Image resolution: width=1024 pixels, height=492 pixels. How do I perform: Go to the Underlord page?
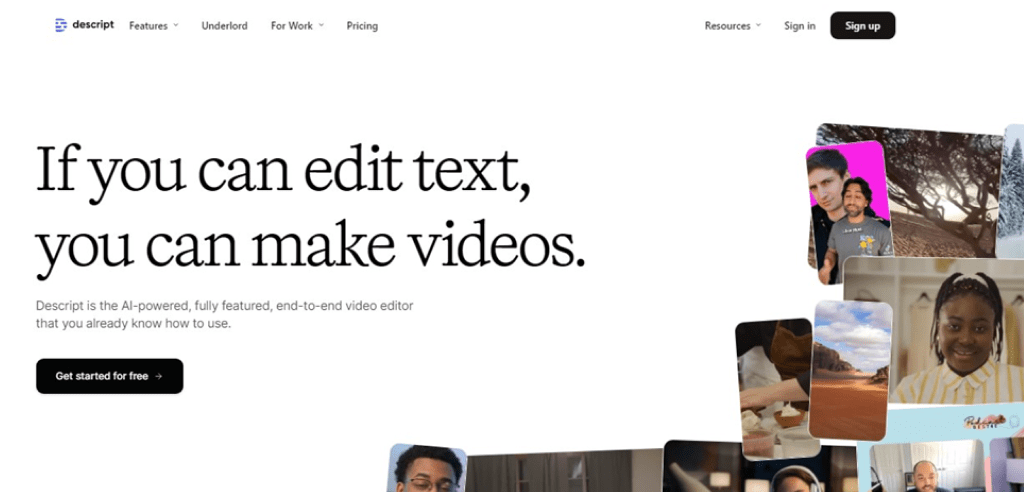(224, 26)
